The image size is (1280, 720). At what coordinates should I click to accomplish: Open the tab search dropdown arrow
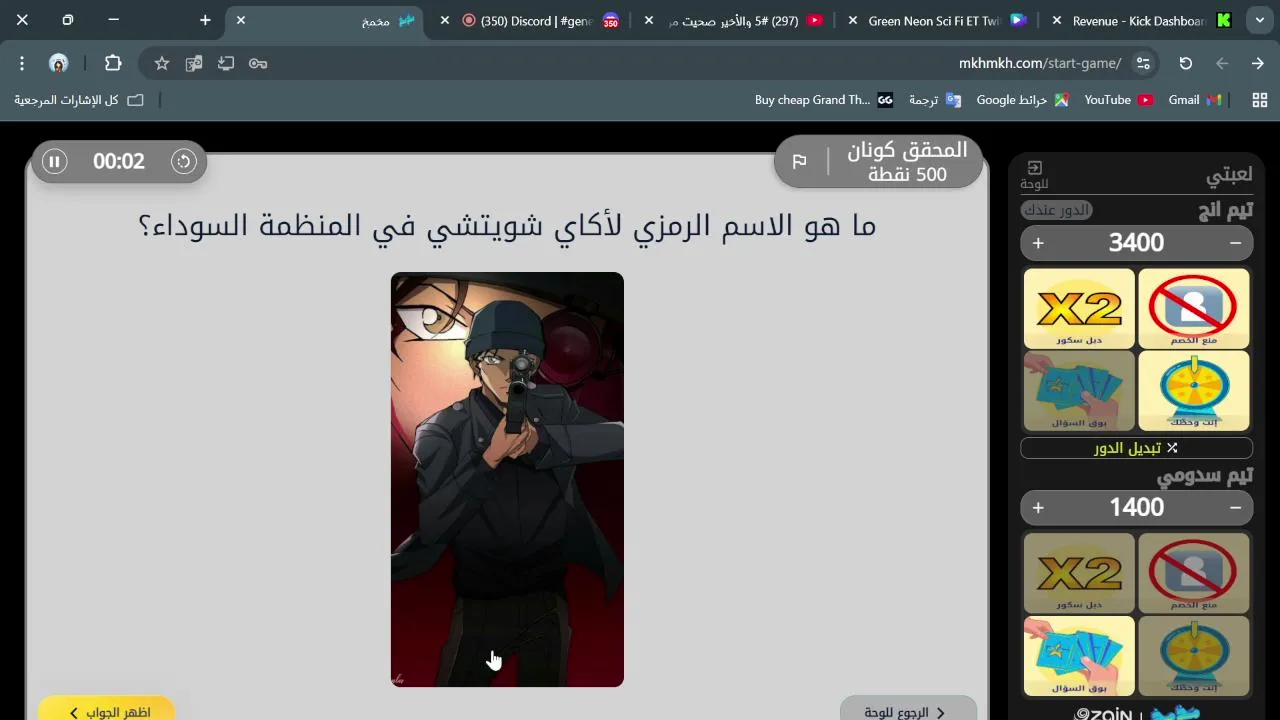(1259, 20)
